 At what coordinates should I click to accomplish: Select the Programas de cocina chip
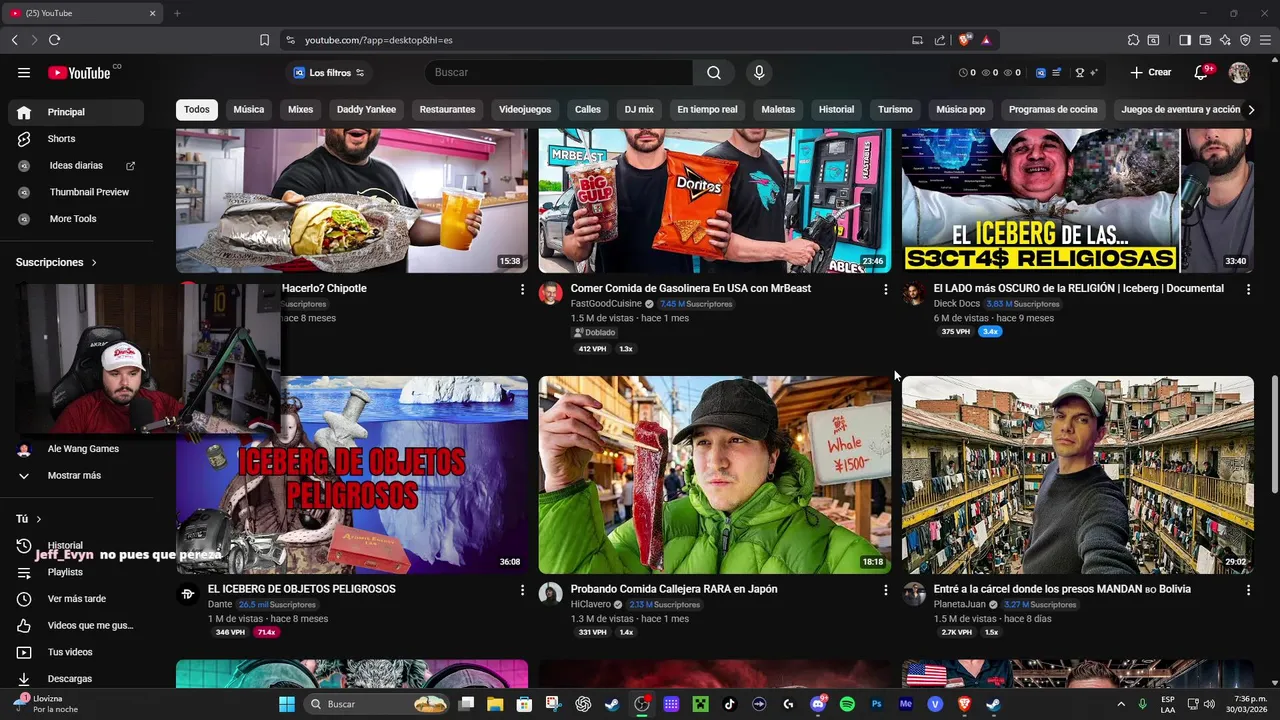(x=1053, y=109)
